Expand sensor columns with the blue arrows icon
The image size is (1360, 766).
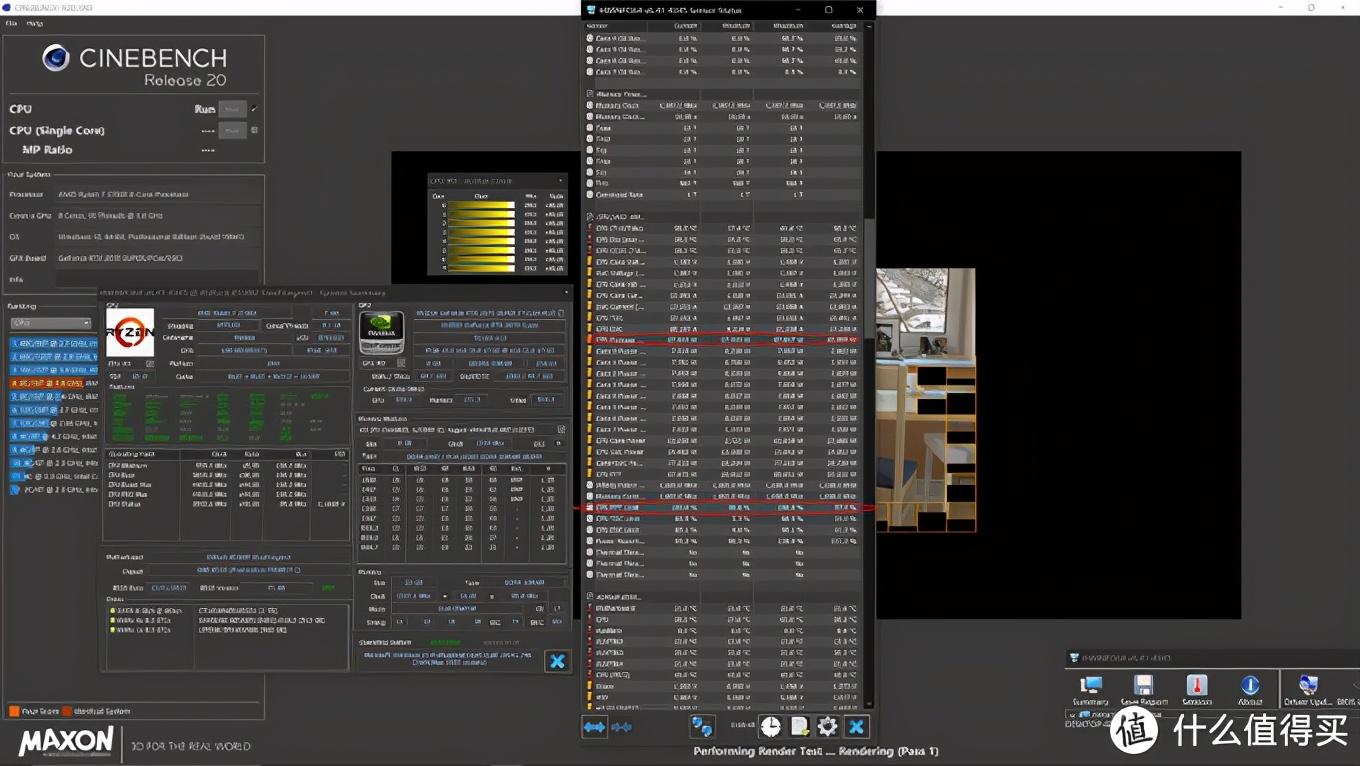point(594,727)
